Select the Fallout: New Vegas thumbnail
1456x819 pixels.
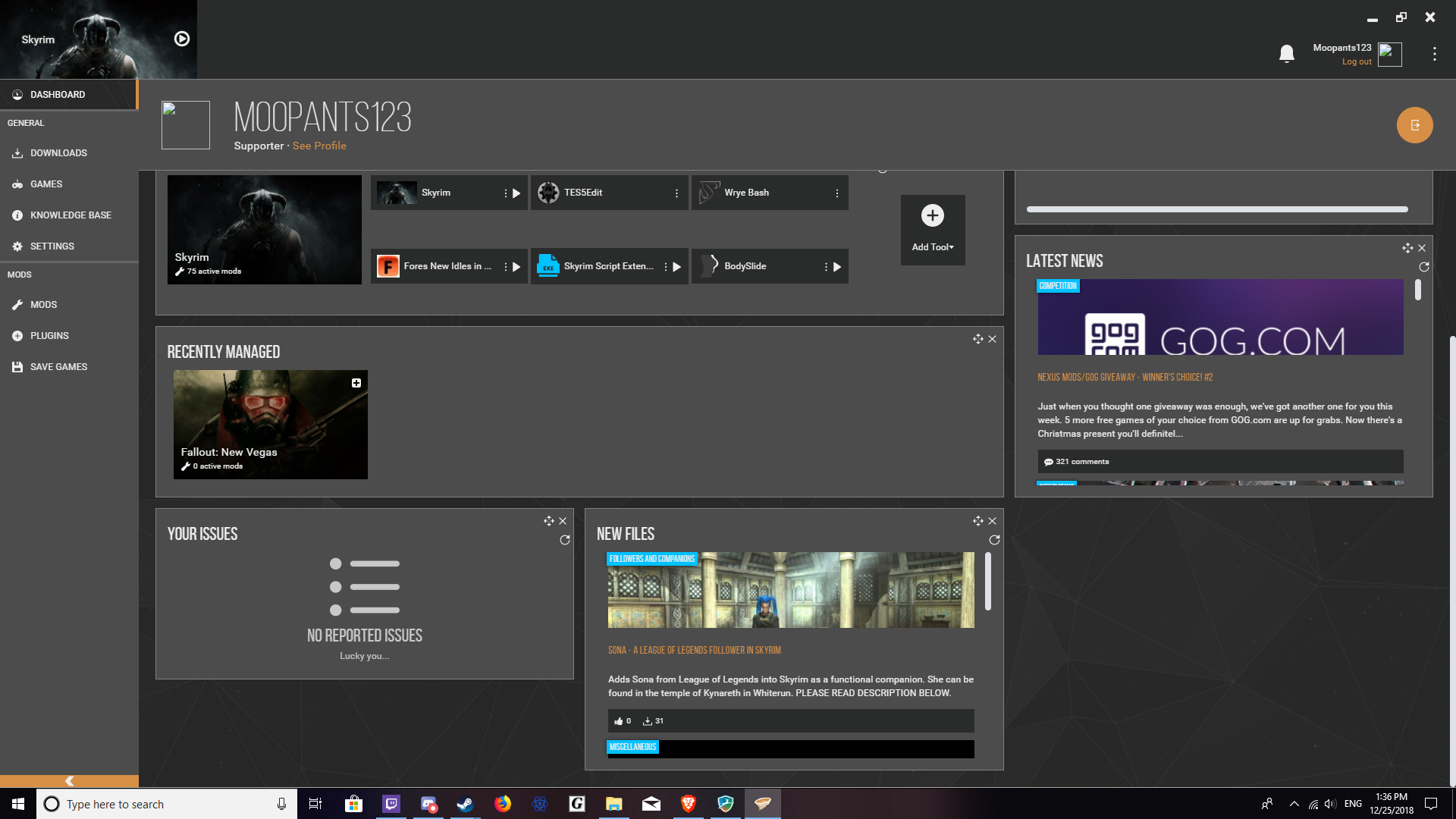click(x=271, y=425)
